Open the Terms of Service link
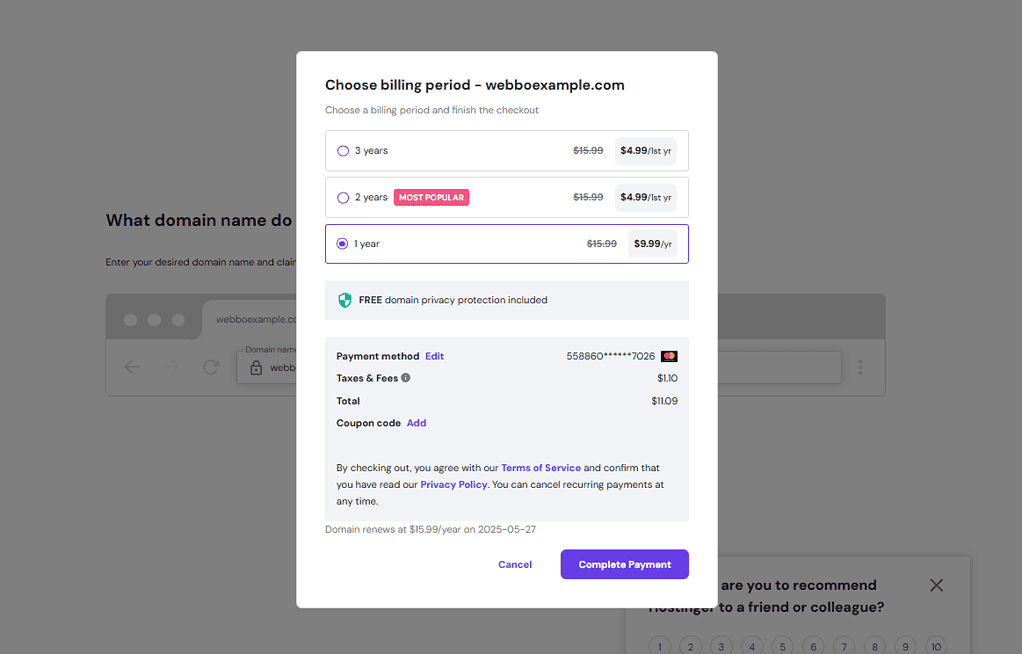The image size is (1022, 654). [x=541, y=468]
